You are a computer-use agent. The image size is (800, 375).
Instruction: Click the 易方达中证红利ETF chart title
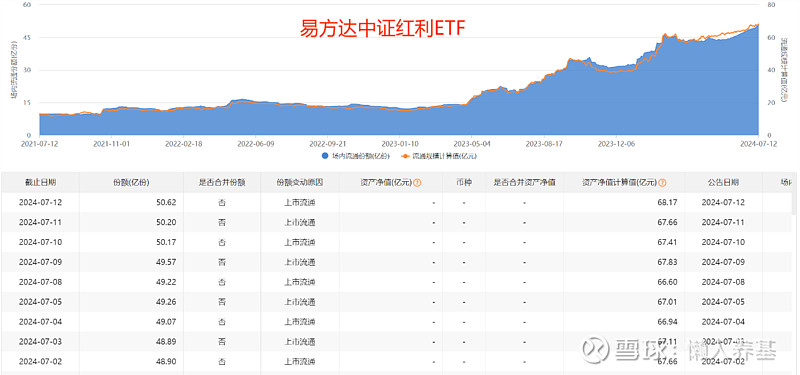coord(382,29)
